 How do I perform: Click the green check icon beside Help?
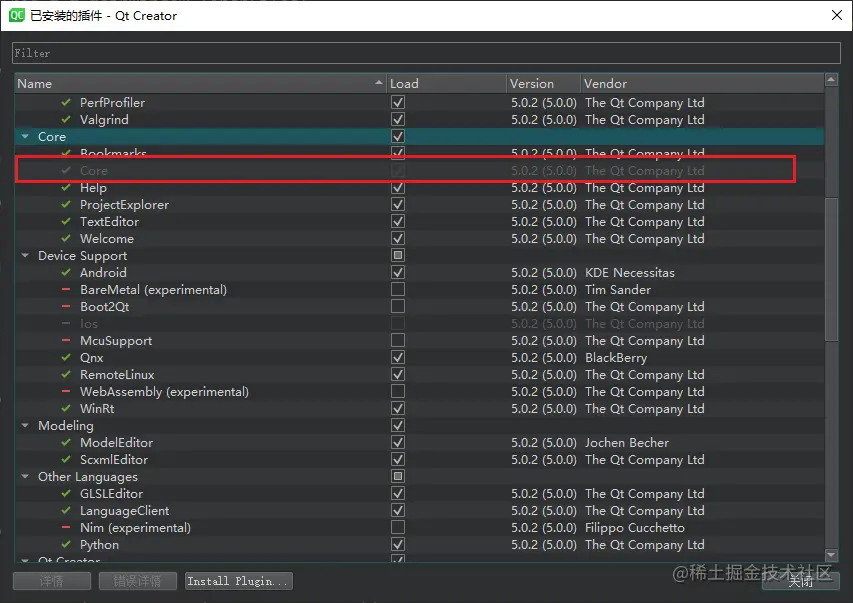66,187
